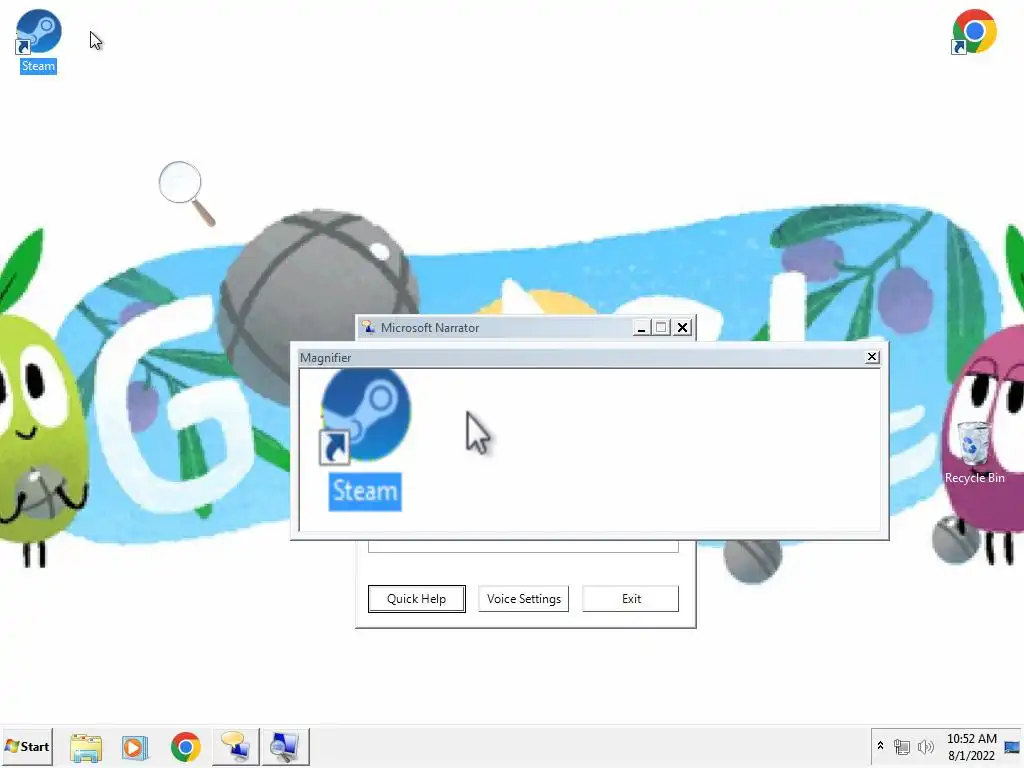This screenshot has height=768, width=1024.
Task: Click the Narrator title bar icon
Action: [x=368, y=327]
